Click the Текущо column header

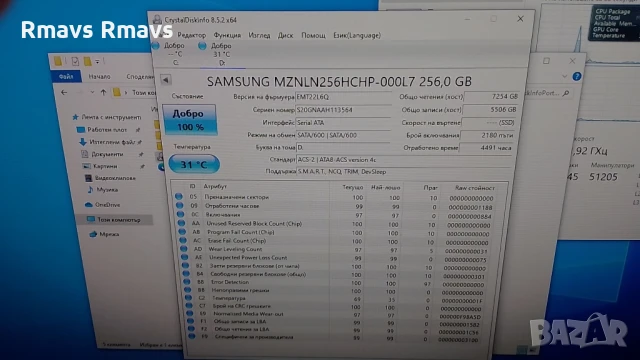click(x=352, y=187)
